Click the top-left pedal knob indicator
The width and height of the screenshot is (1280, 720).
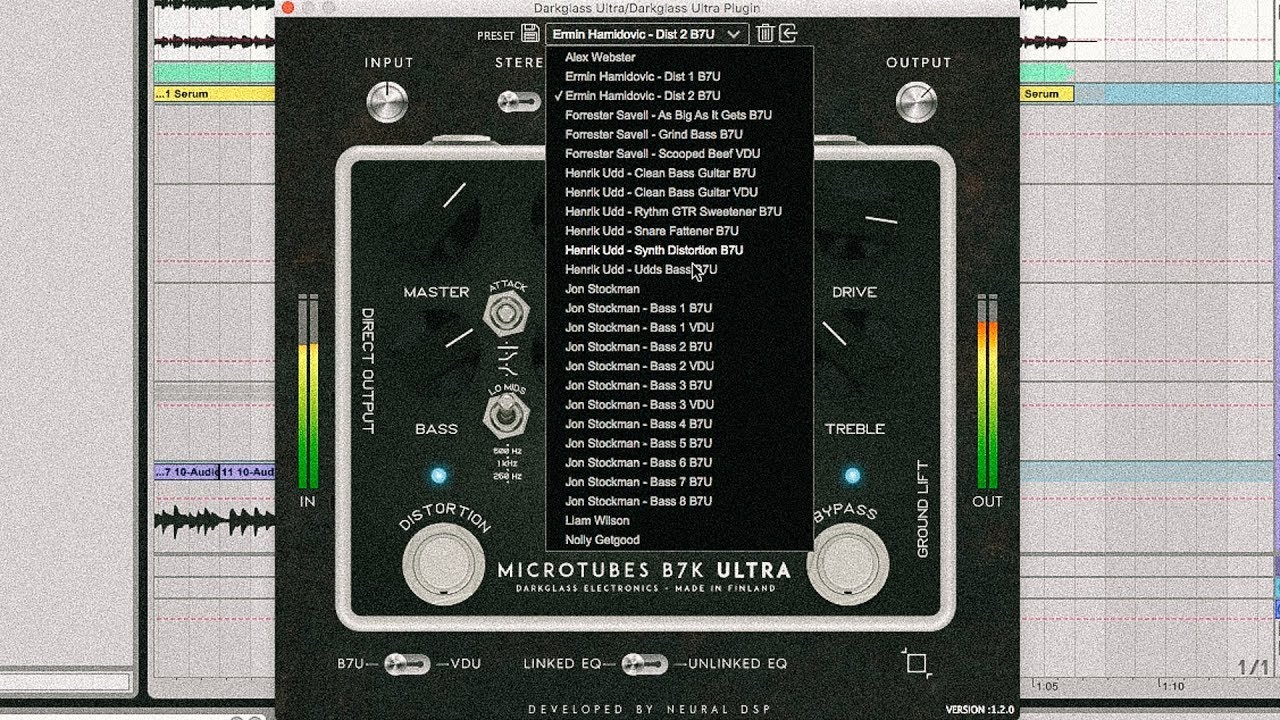454,194
